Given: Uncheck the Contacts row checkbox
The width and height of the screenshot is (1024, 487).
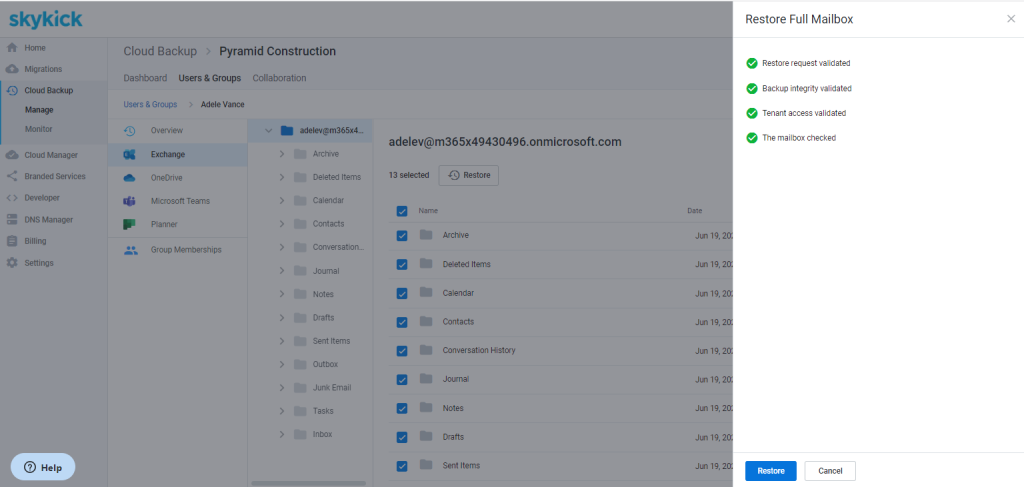Looking at the screenshot, I should 402,322.
